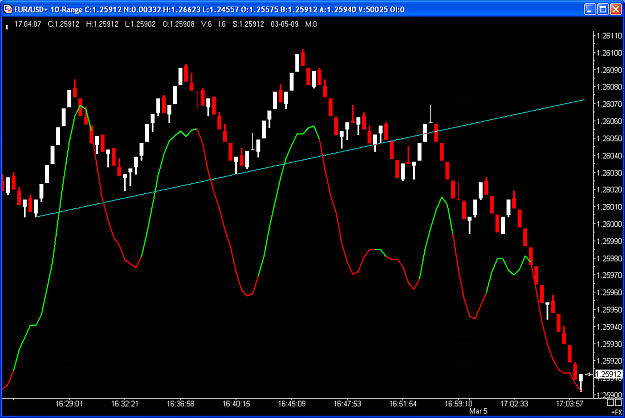Click the V:6 volume value in data bar
625x418 pixels.
[206, 24]
